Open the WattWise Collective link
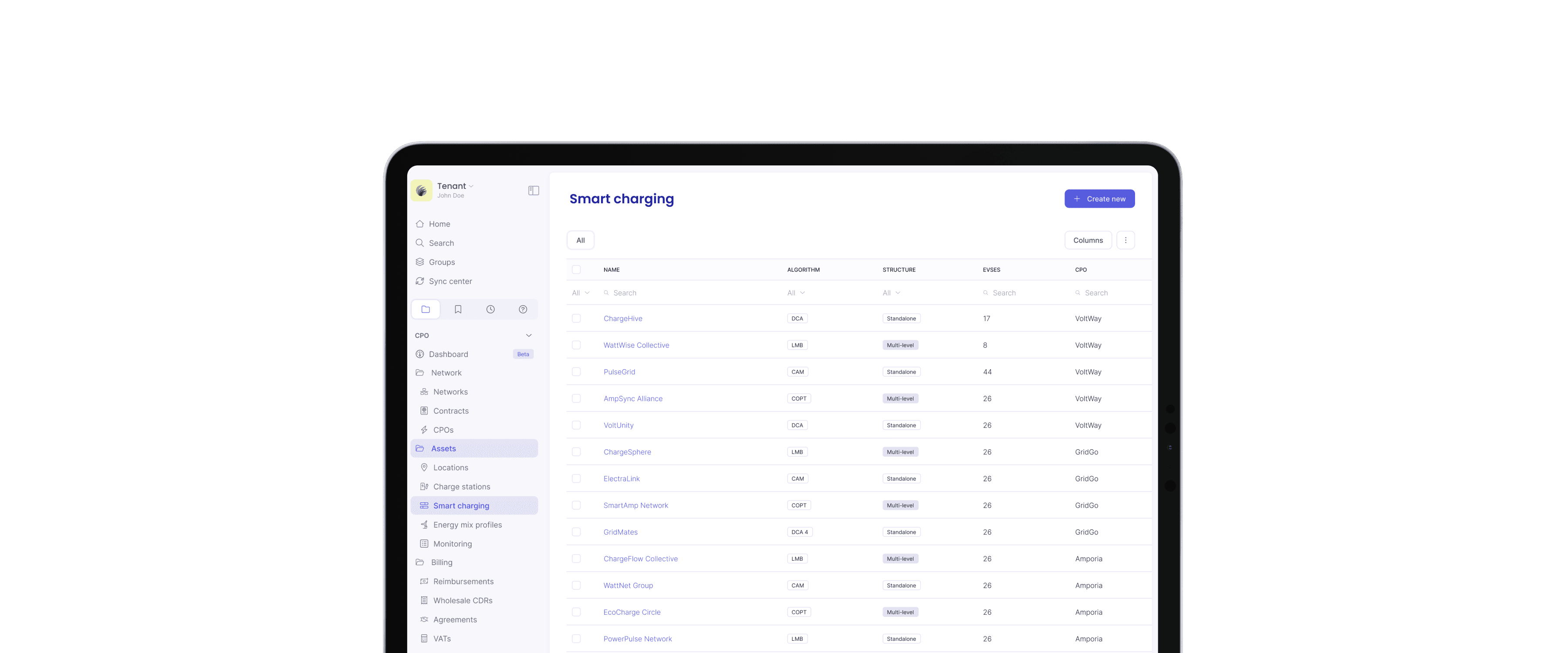 [x=635, y=345]
